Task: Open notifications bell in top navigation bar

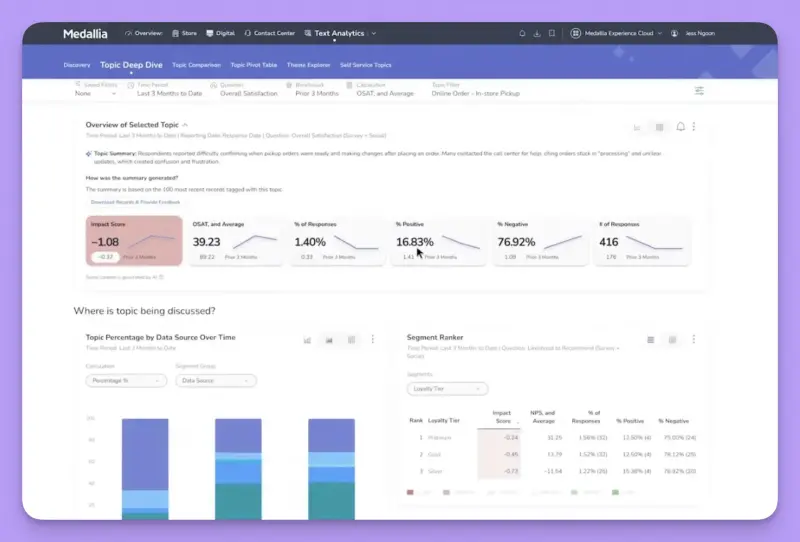Action: coord(522,33)
